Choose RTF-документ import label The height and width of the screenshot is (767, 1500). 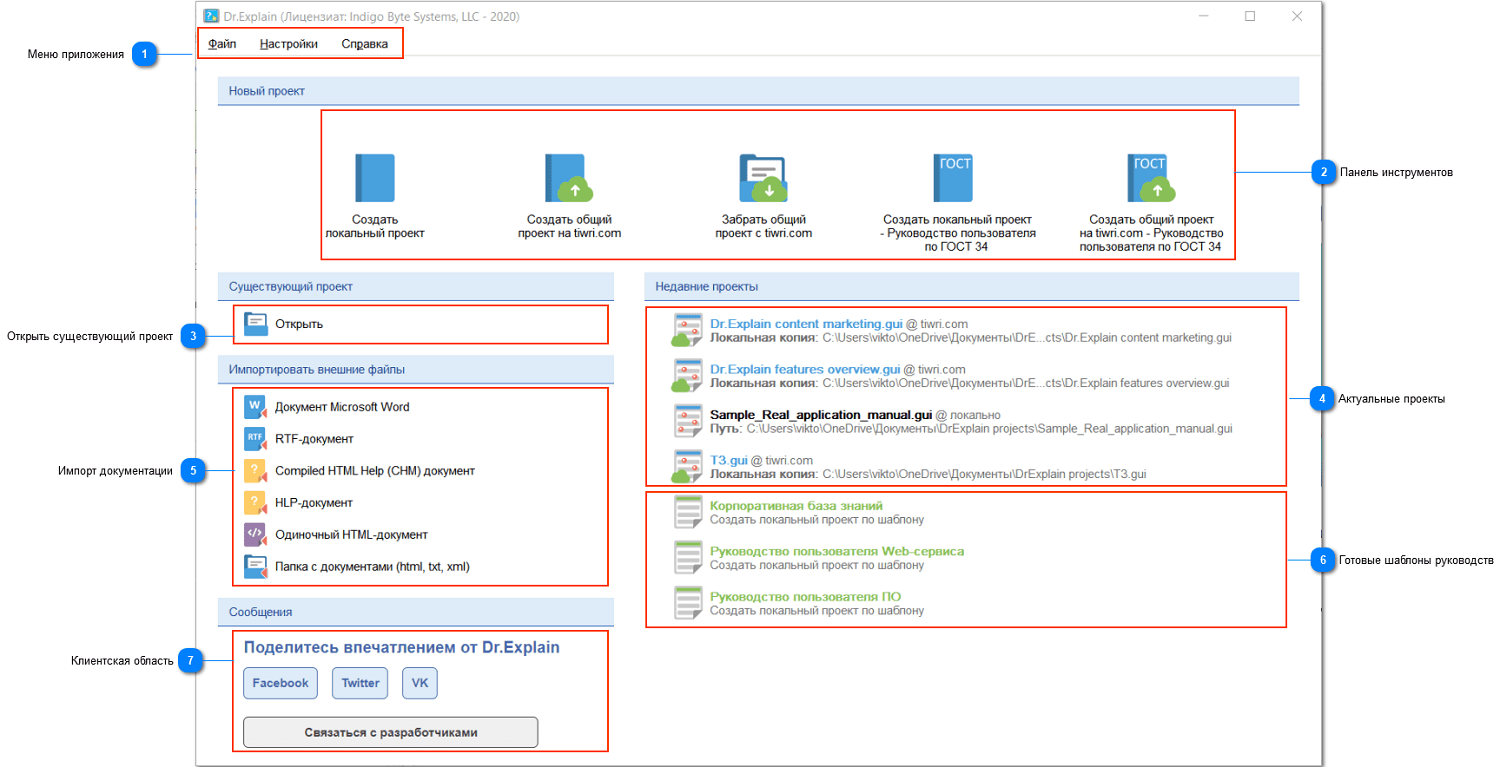coord(314,439)
